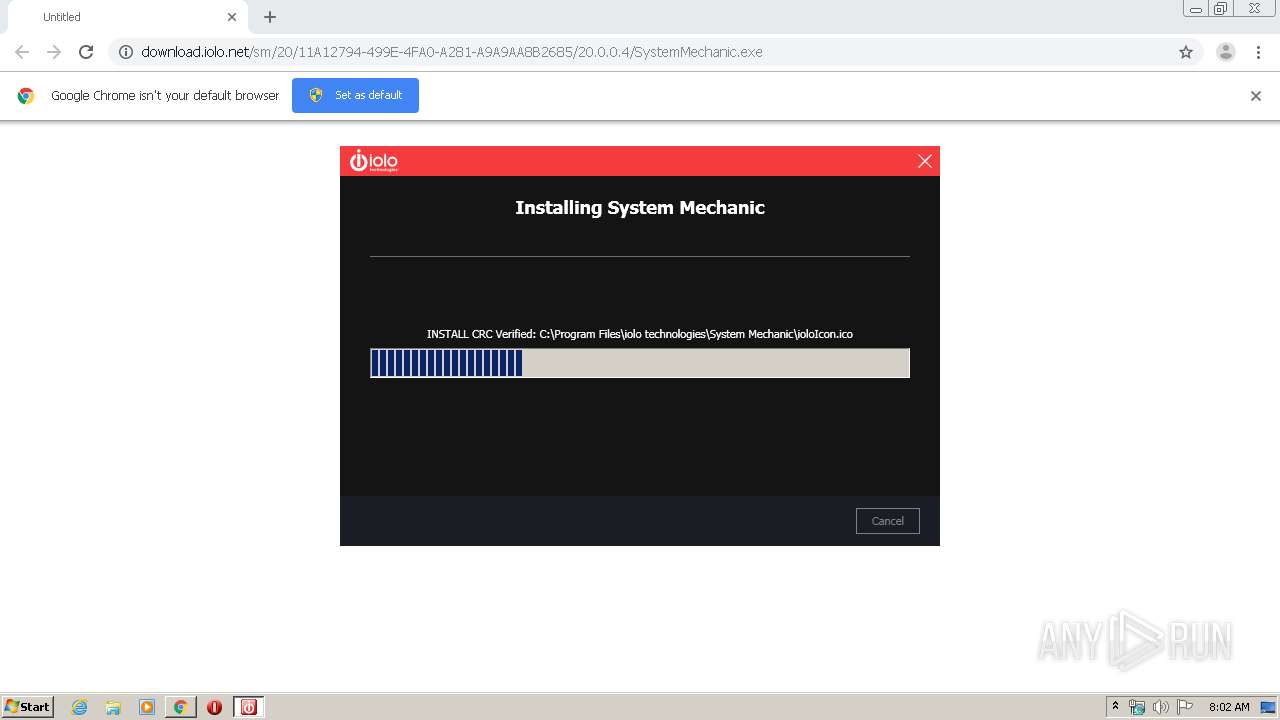Close the iolo installer dialog

tap(925, 161)
